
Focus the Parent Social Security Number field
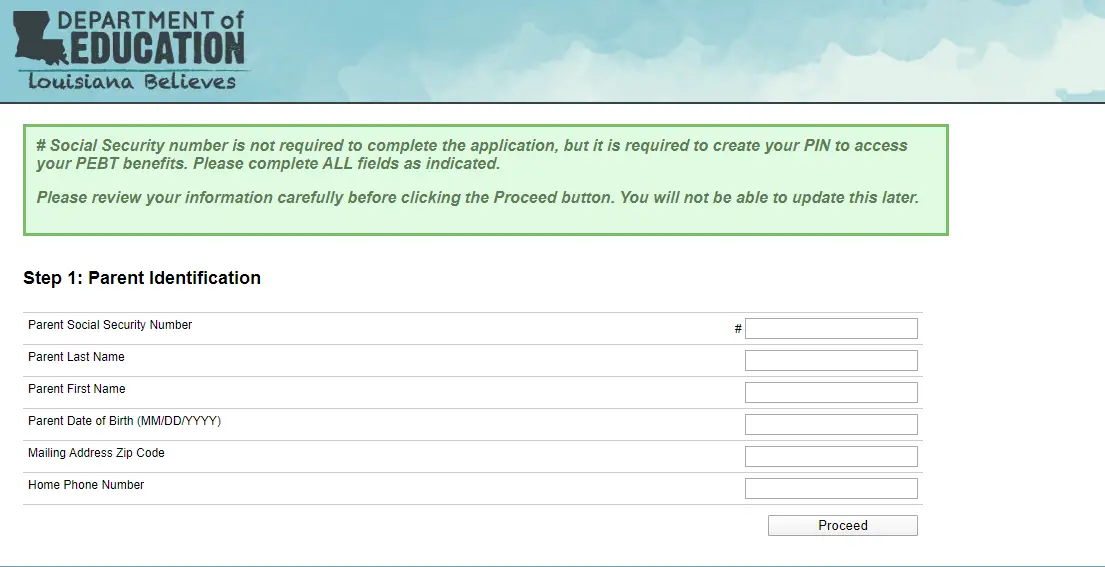(831, 329)
